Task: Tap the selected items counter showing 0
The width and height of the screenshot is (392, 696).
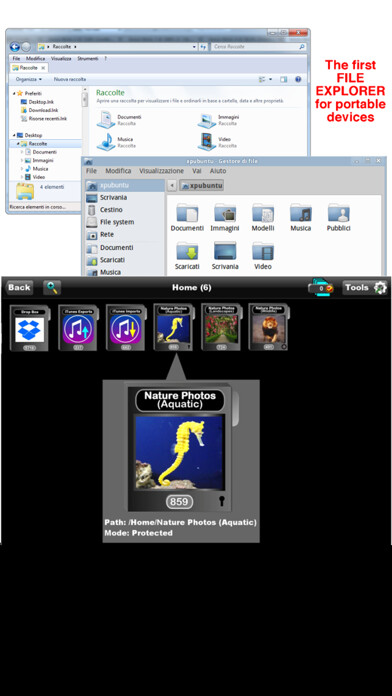Action: coord(321,288)
